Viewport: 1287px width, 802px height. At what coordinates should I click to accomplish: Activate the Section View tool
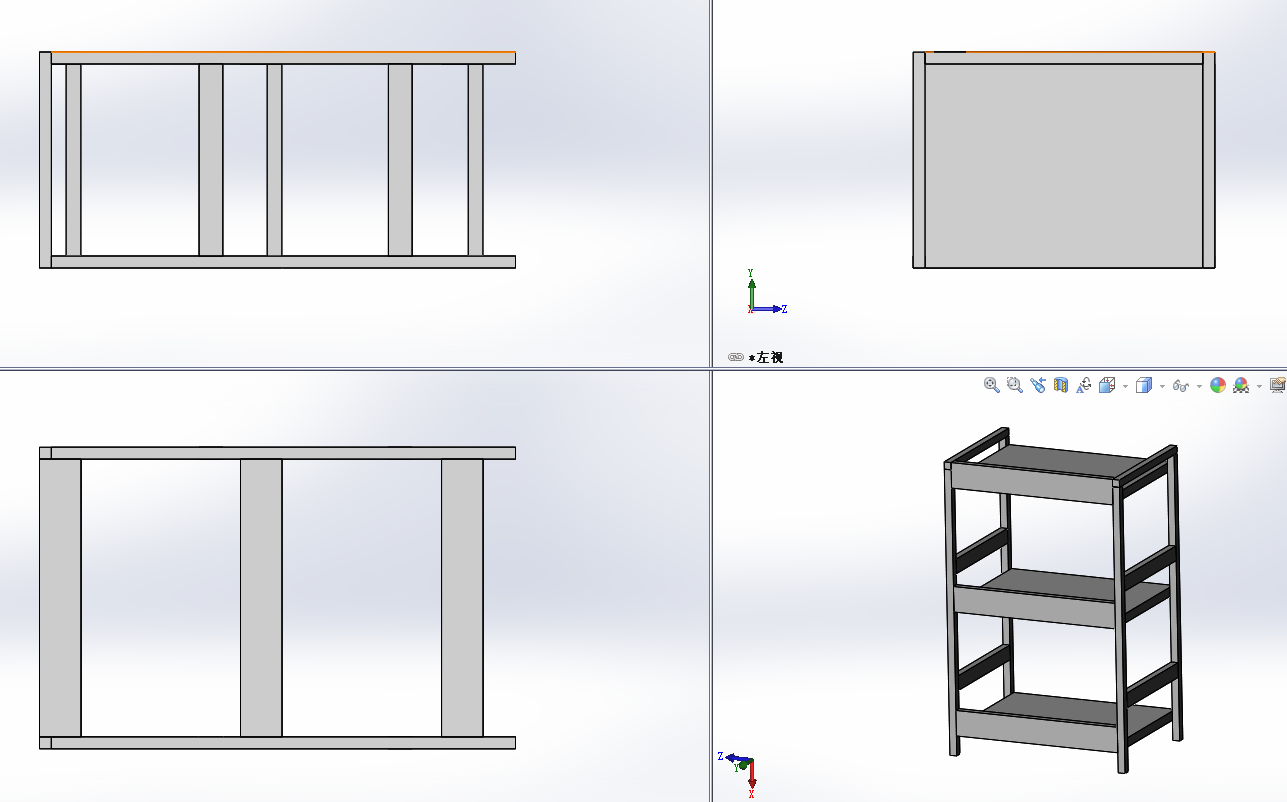point(1061,385)
